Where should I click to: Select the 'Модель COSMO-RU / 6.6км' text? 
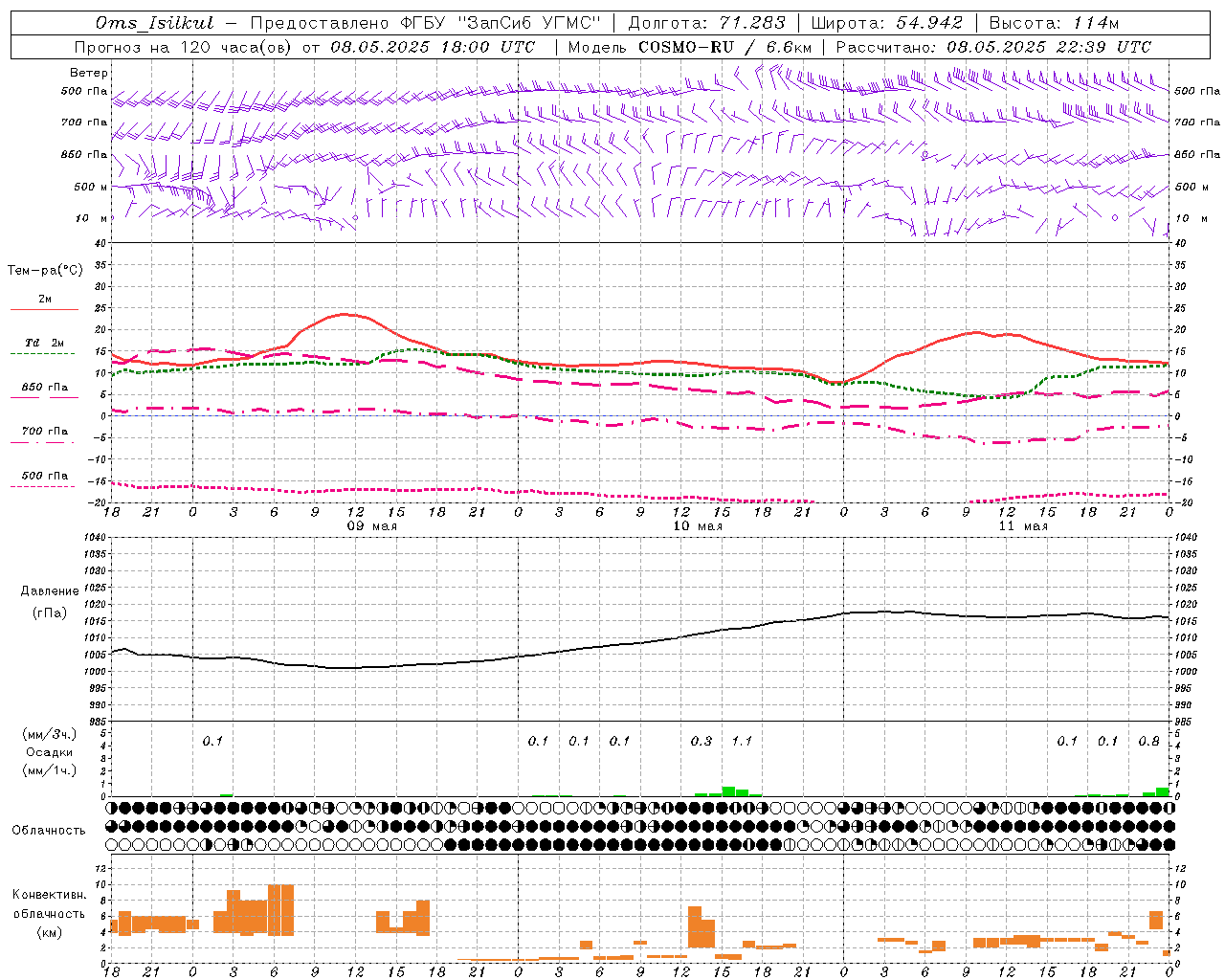690,47
